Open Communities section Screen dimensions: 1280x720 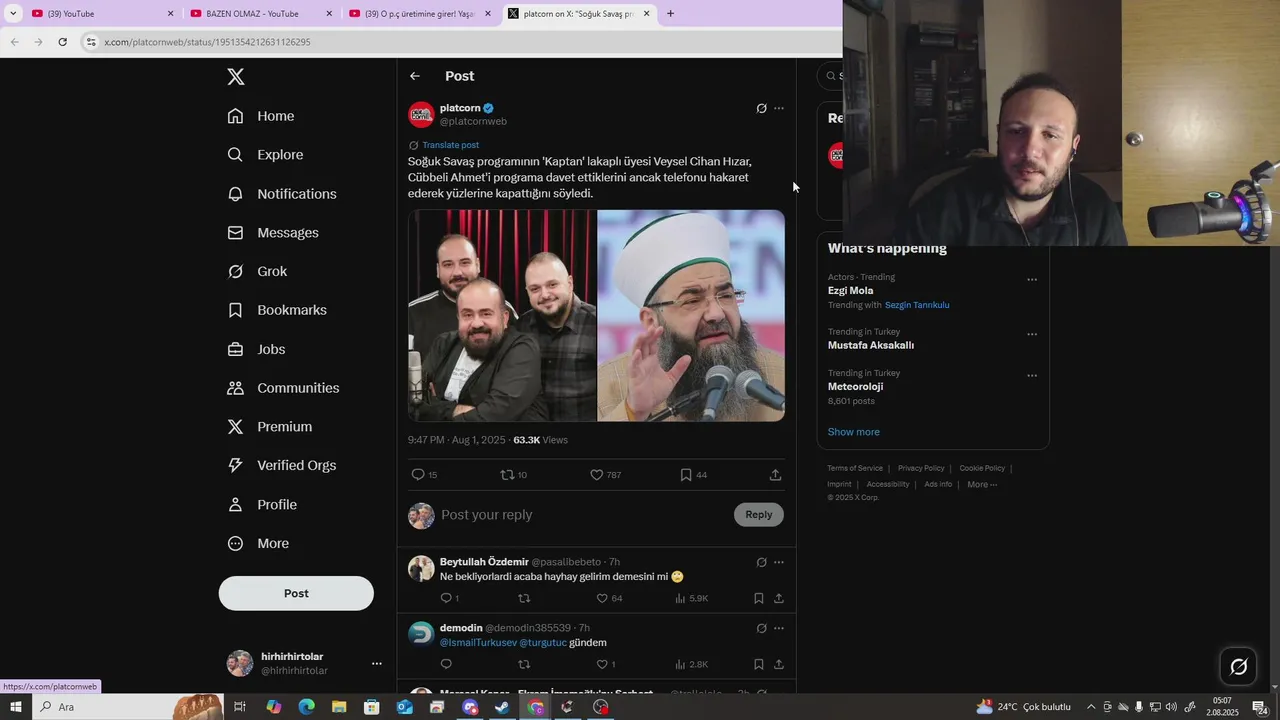[x=283, y=388]
